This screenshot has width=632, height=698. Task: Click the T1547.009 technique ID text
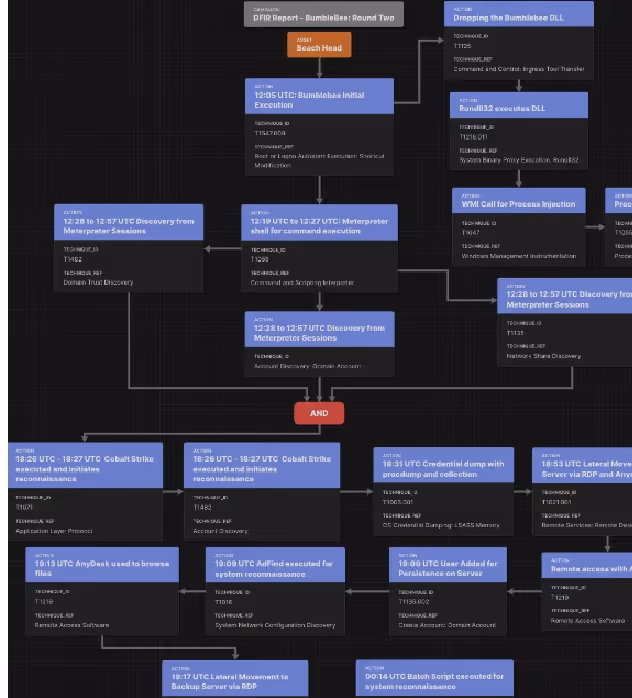pyautogui.click(x=270, y=133)
